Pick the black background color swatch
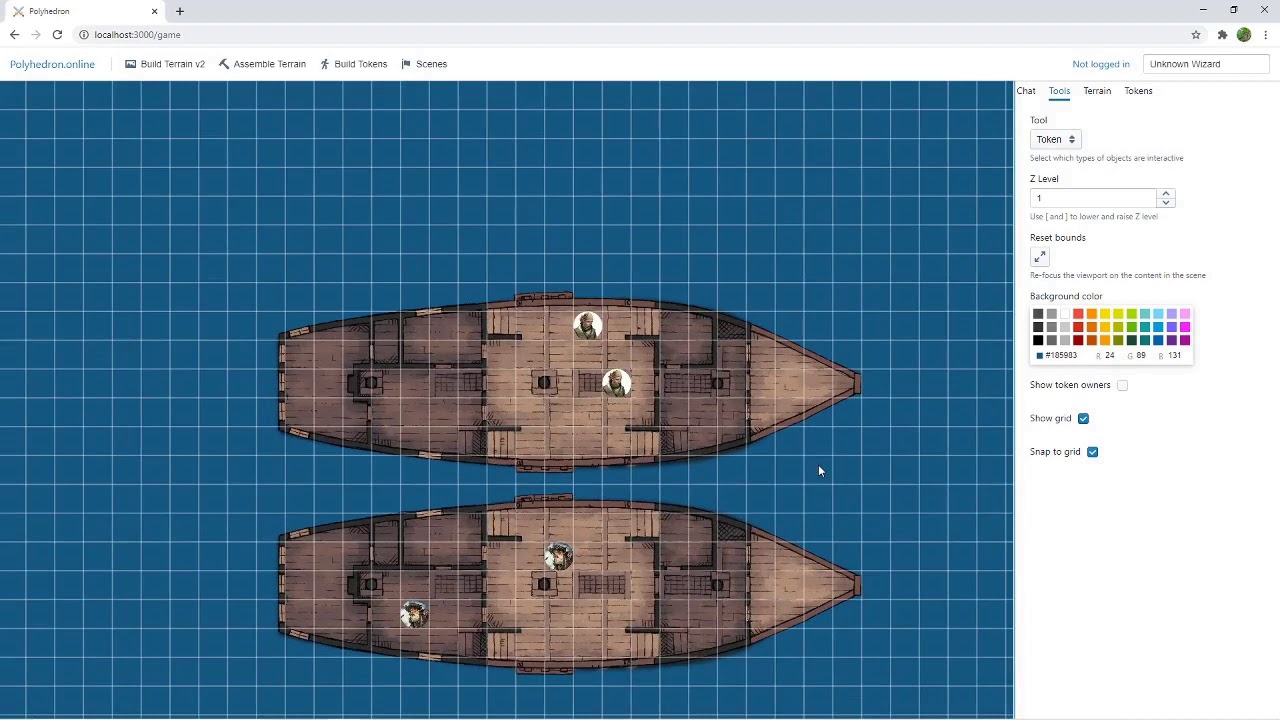The width and height of the screenshot is (1280, 720). 1038,340
